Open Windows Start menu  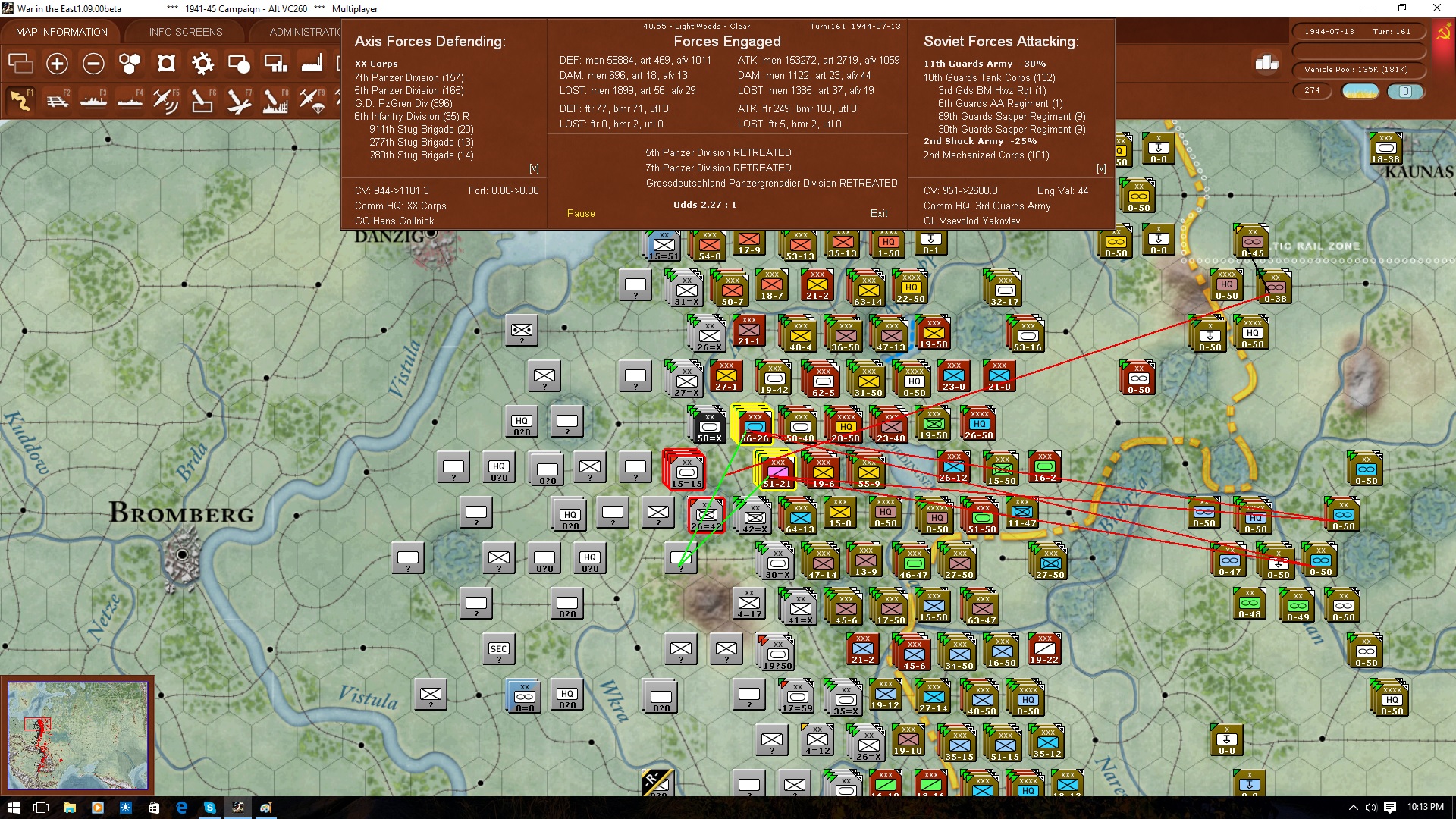coord(13,808)
